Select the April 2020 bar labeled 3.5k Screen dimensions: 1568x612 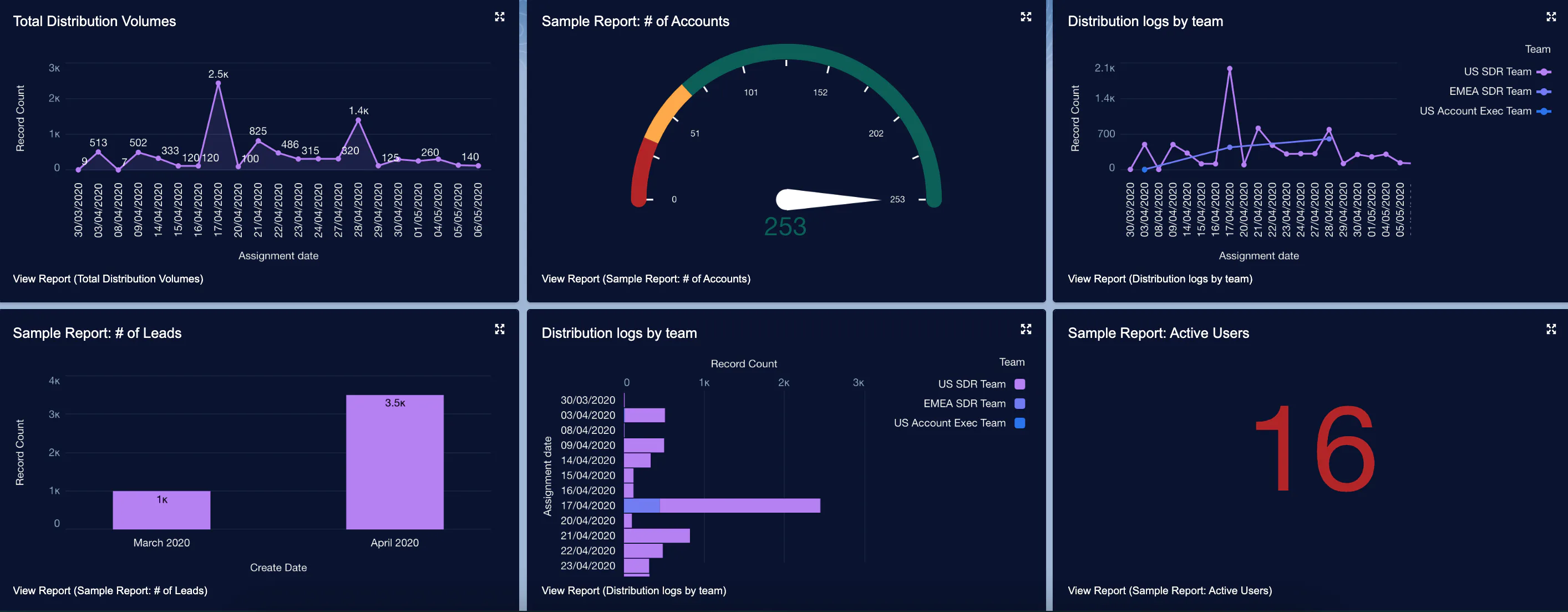(x=394, y=462)
